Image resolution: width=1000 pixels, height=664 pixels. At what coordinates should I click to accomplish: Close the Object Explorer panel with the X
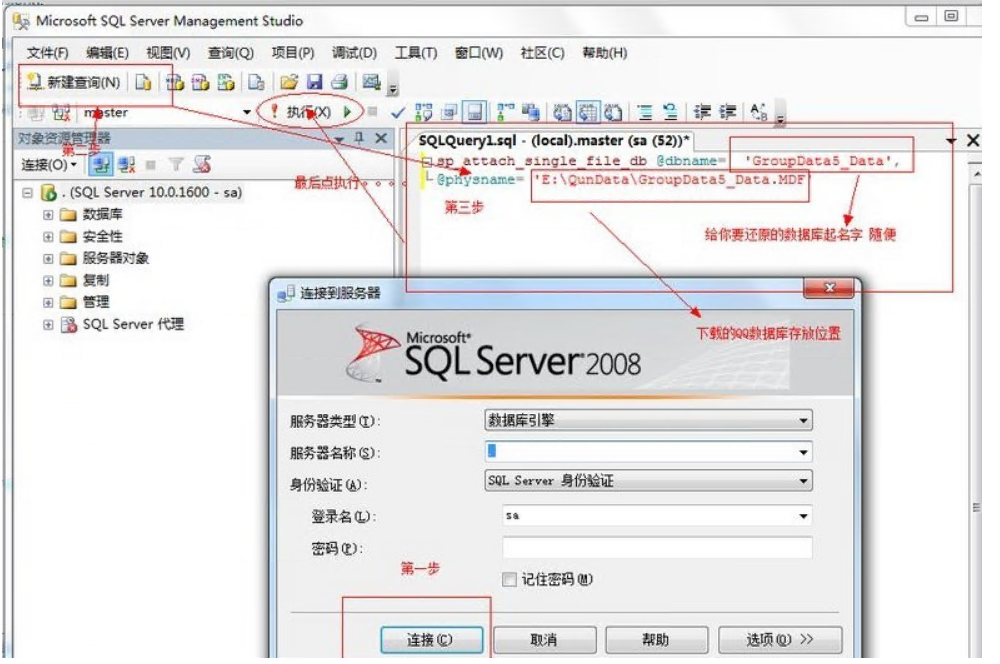pyautogui.click(x=381, y=138)
